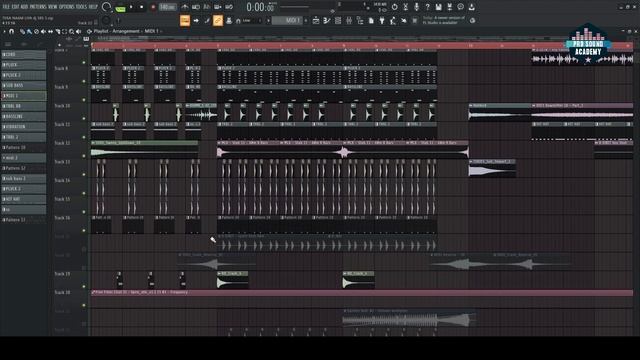Click the microphone recording icon
Image resolution: width=640 pixels, height=360 pixels.
click(416, 7)
